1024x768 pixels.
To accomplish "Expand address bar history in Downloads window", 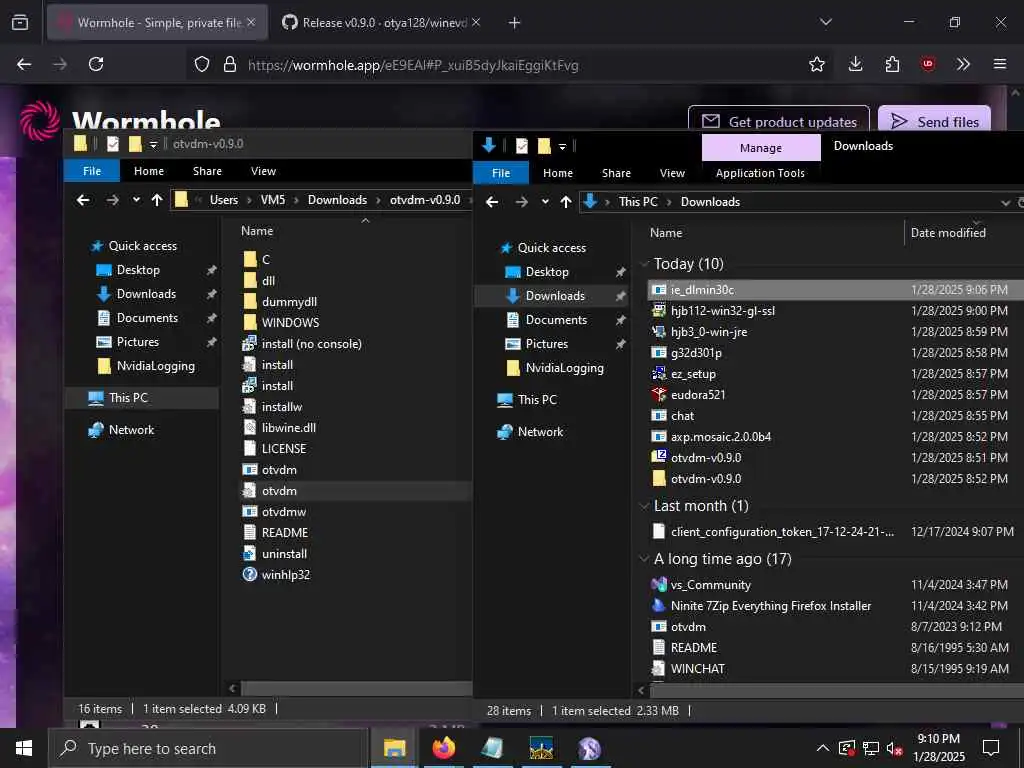I will (x=1005, y=202).
